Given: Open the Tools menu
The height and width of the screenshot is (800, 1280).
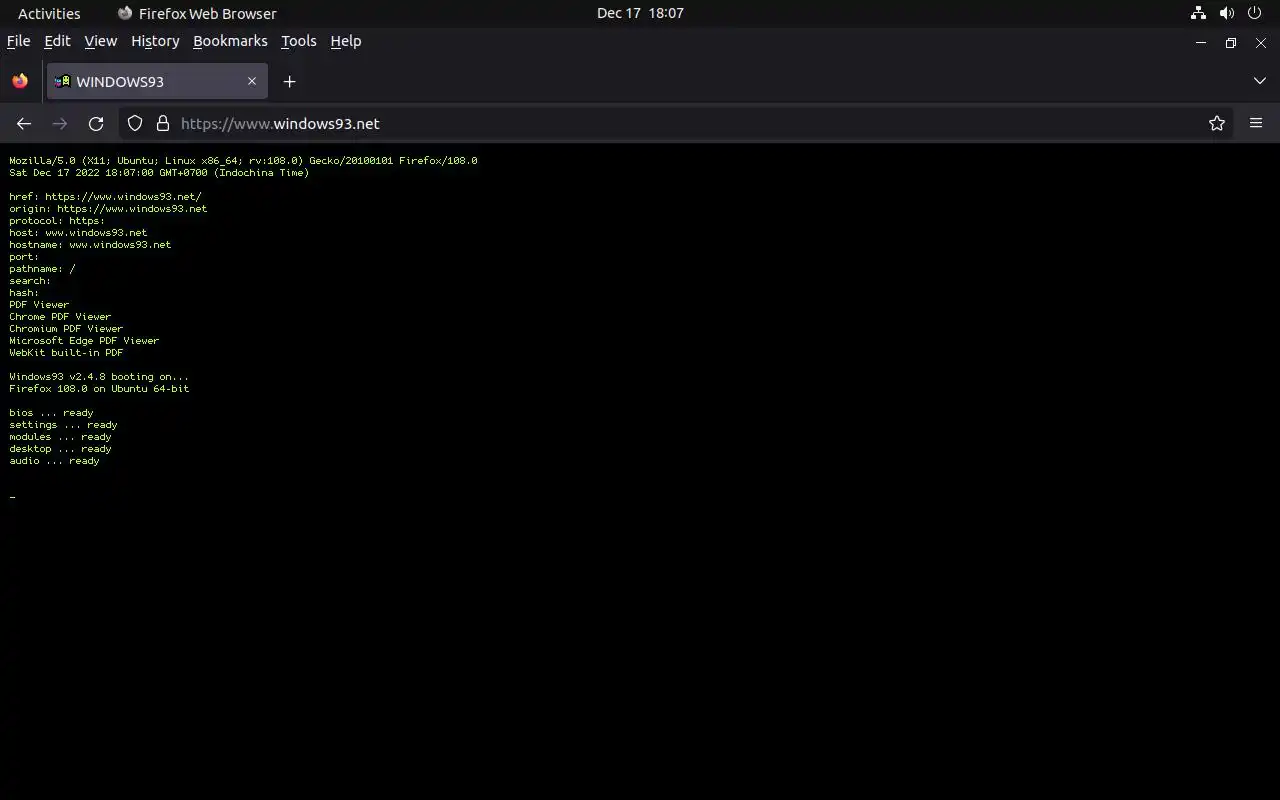Looking at the screenshot, I should tap(299, 41).
